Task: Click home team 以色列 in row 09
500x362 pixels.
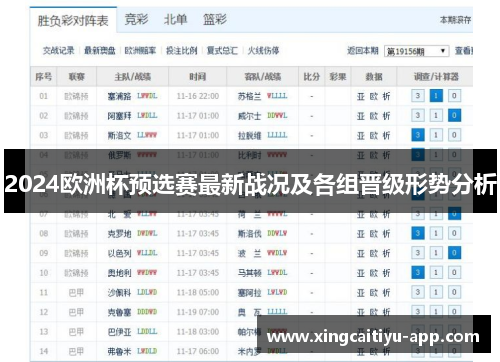Action: [119, 253]
